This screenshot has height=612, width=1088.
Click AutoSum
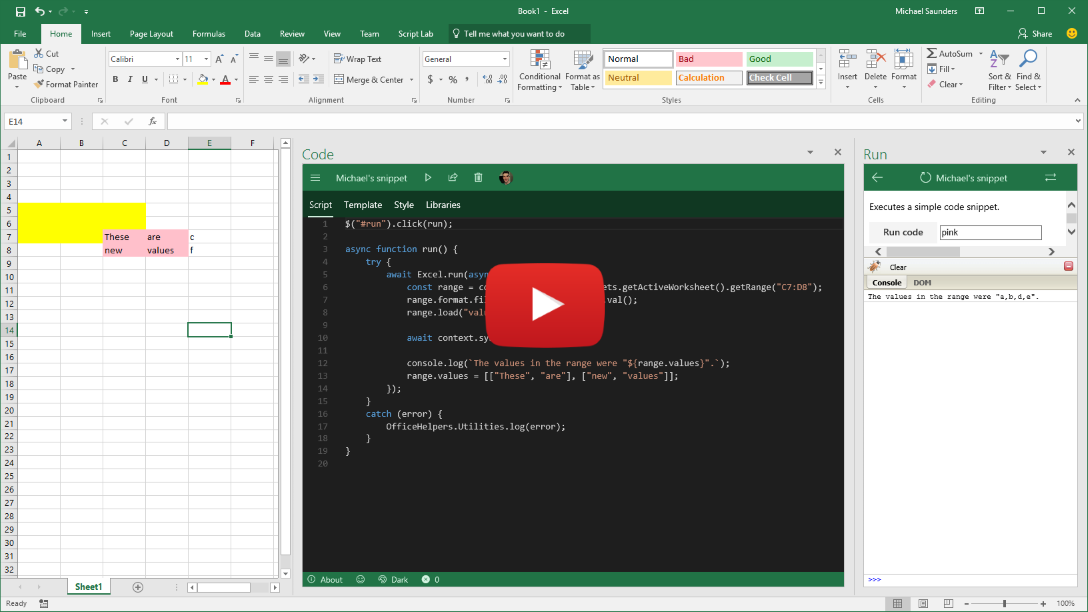[x=951, y=53]
